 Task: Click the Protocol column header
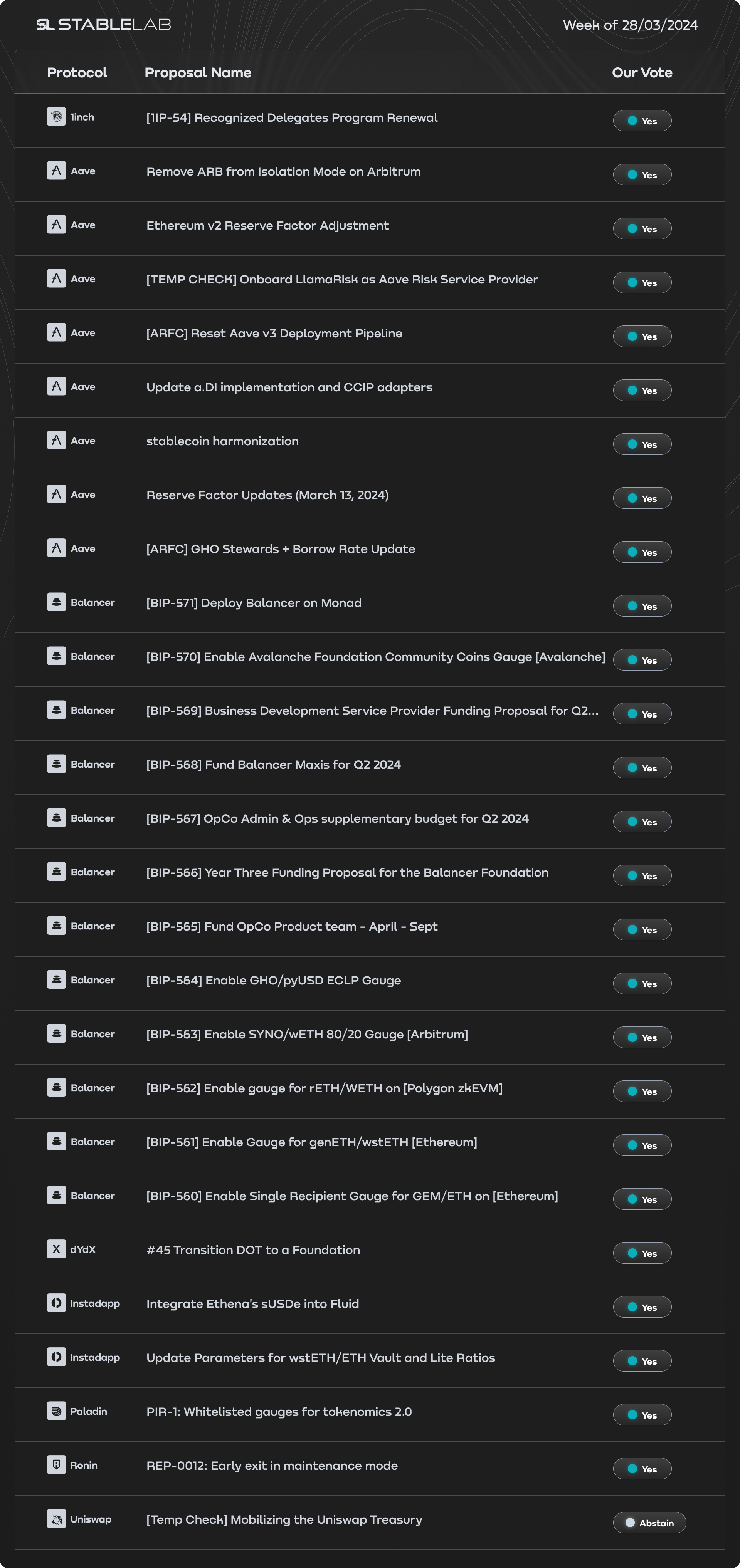point(77,72)
